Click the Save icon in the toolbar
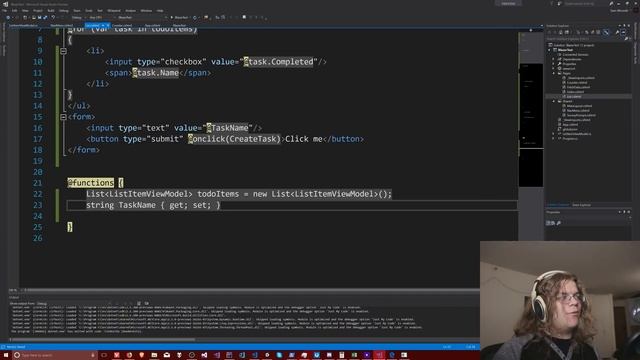Screen dimensions: 640x360 40,18
